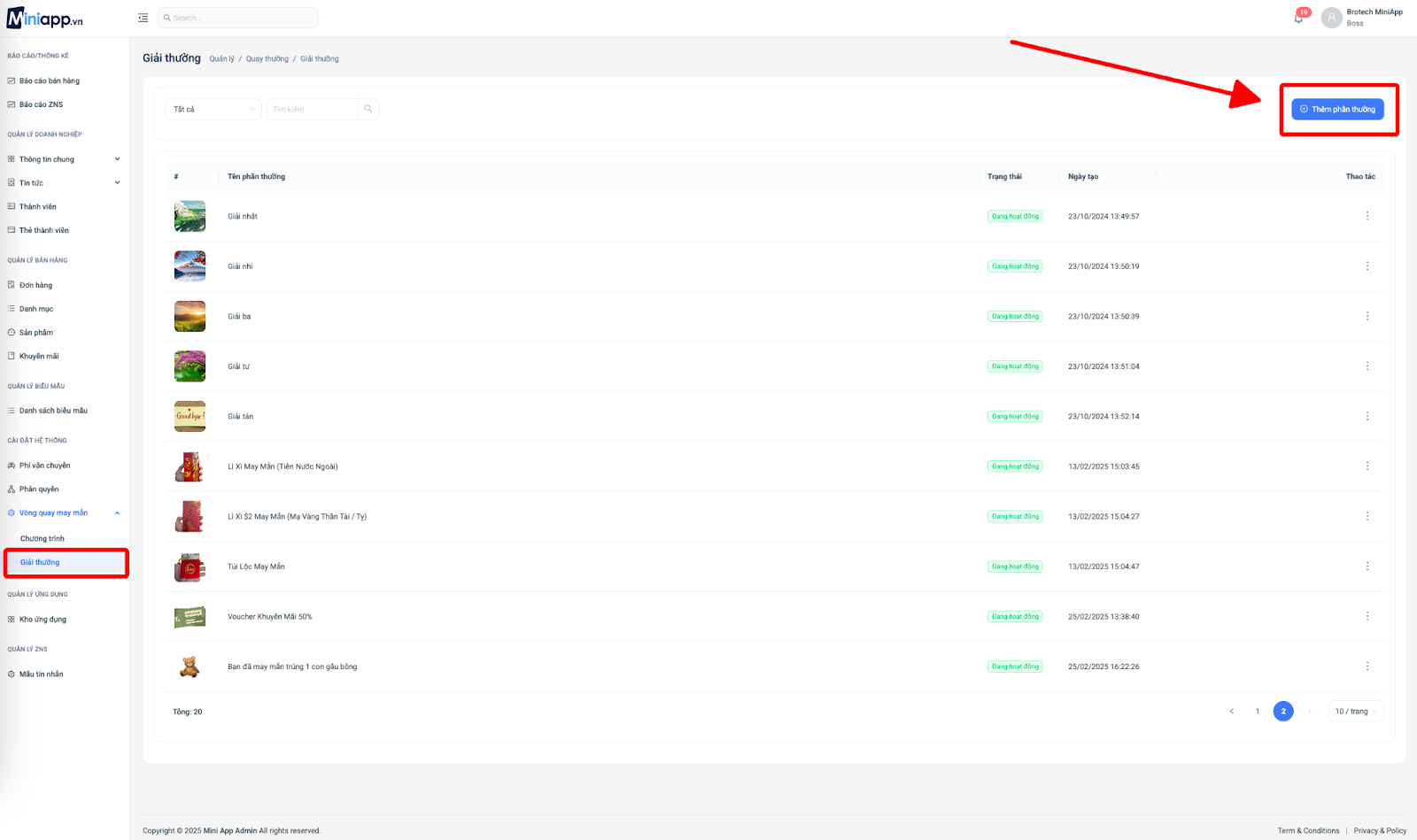The image size is (1417, 840).
Task: Click the Thêm phần thưởng button
Action: point(1337,109)
